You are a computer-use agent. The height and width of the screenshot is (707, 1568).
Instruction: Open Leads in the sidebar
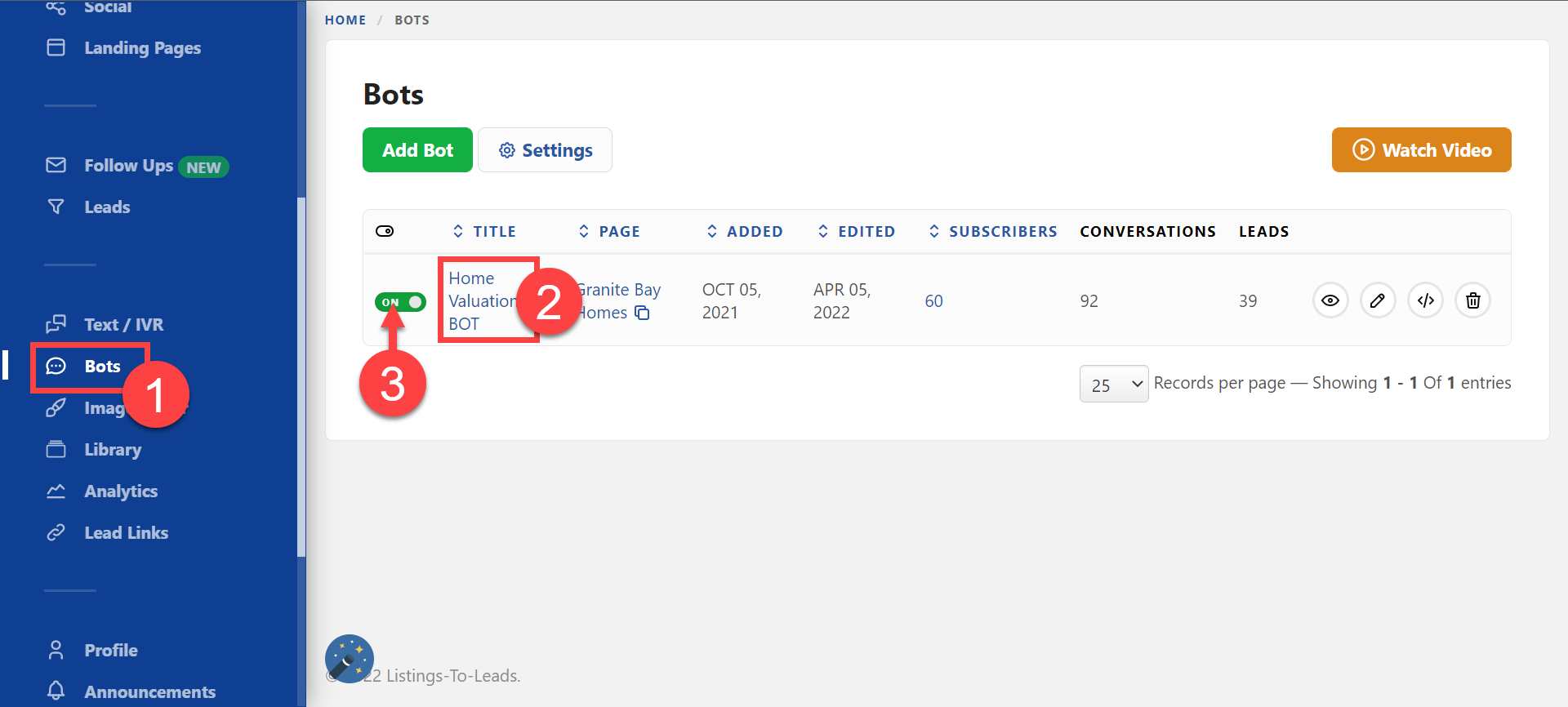click(x=107, y=207)
